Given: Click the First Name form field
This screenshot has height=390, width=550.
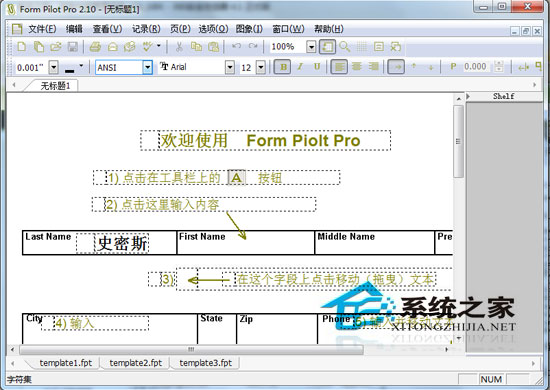Looking at the screenshot, I should click(246, 243).
